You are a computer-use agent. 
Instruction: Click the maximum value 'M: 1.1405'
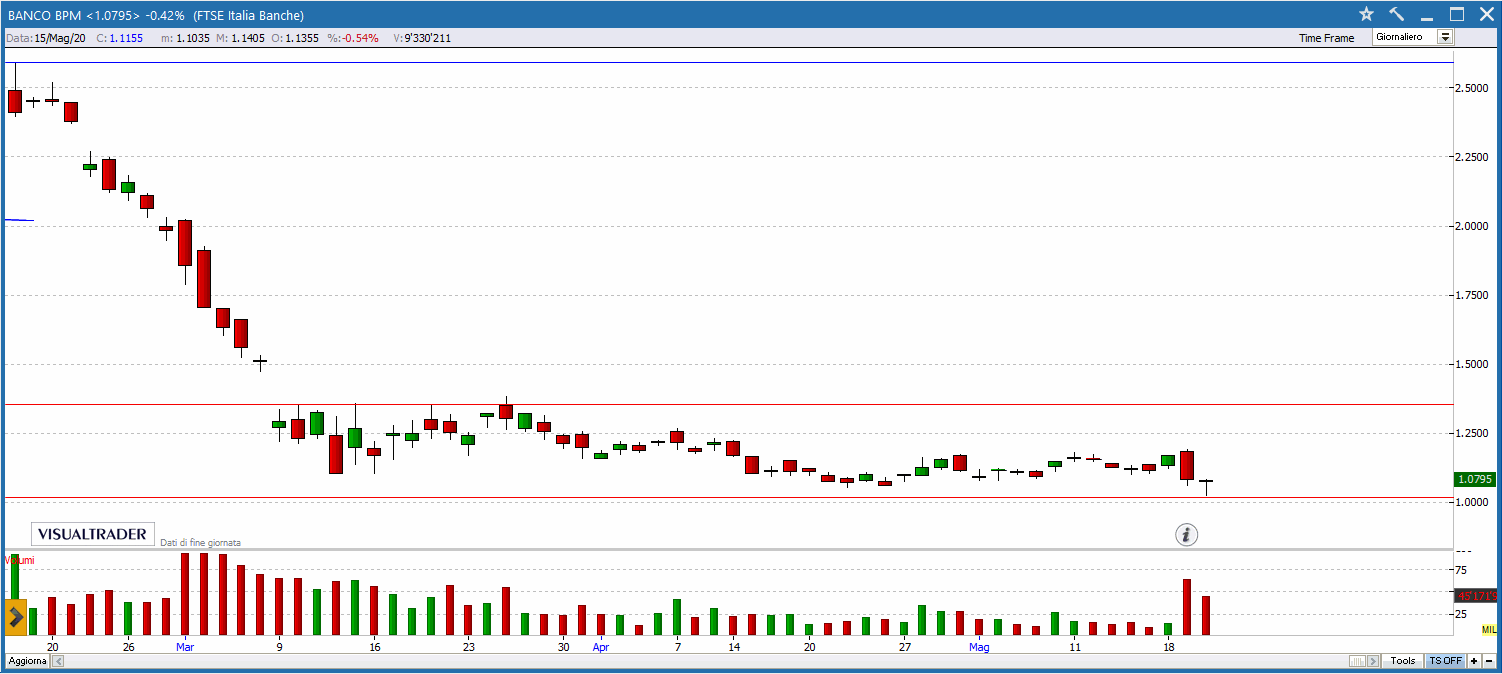click(x=241, y=38)
